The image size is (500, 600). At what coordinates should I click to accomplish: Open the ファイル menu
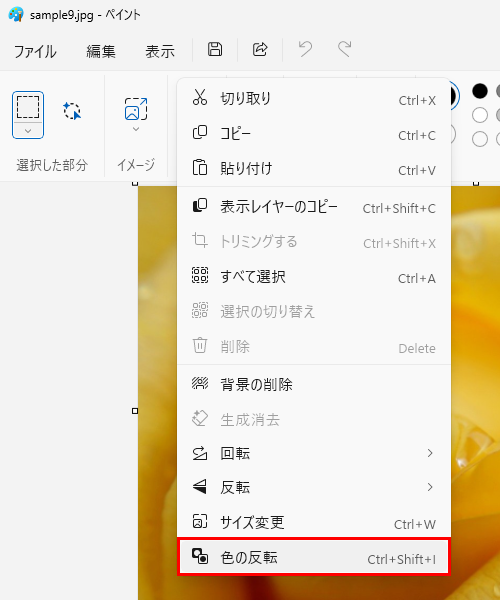click(x=35, y=51)
